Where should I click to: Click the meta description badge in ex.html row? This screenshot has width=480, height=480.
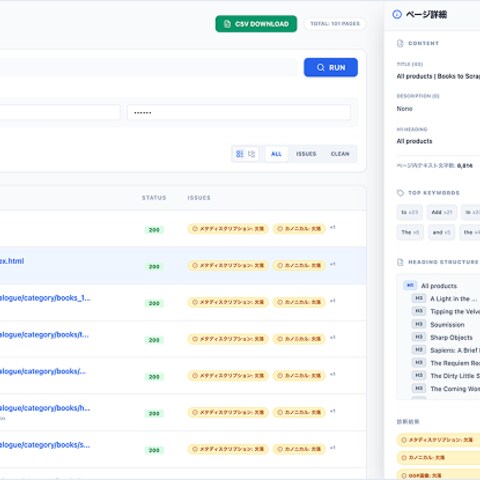pos(228,265)
